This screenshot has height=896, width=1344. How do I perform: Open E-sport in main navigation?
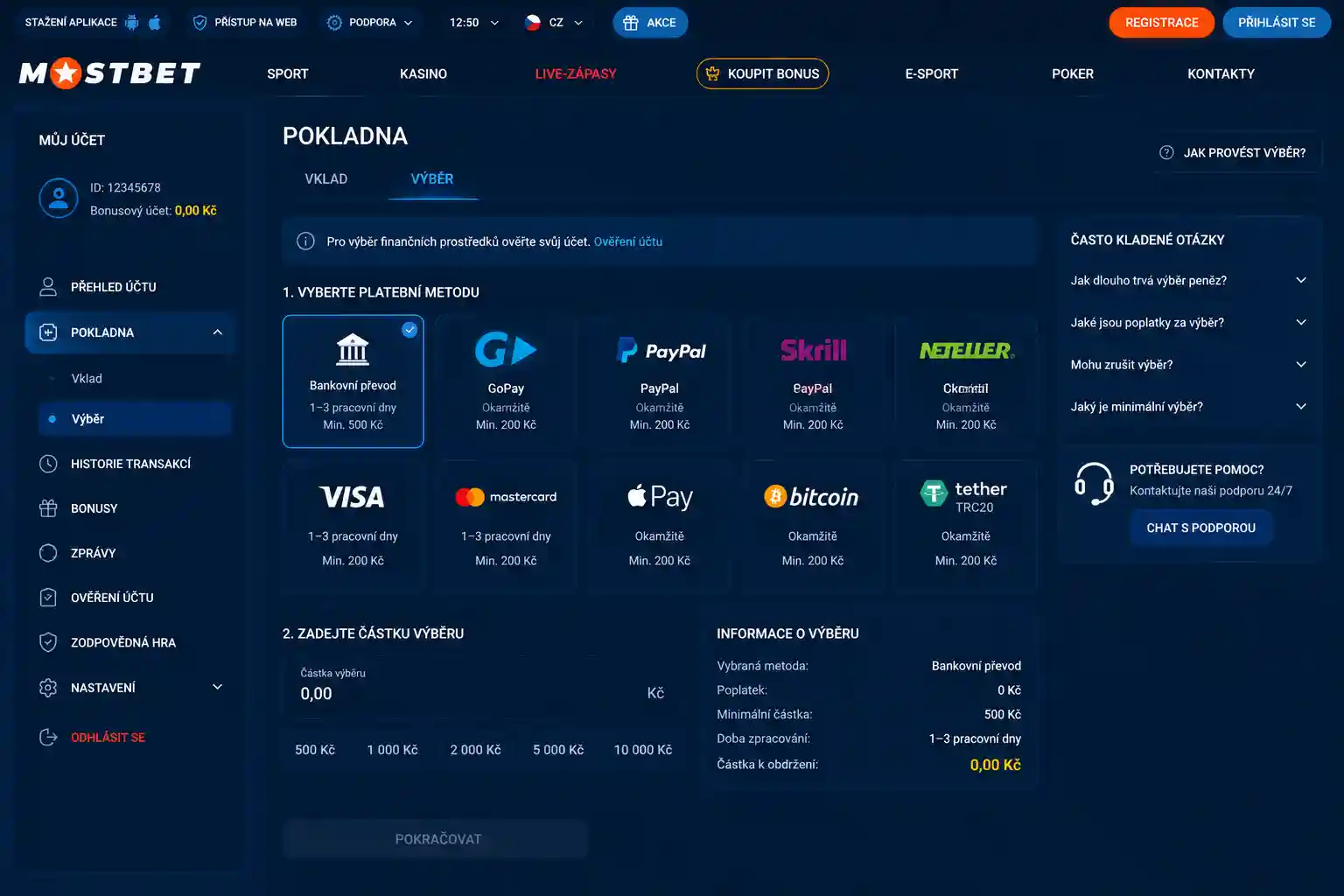[x=932, y=74]
